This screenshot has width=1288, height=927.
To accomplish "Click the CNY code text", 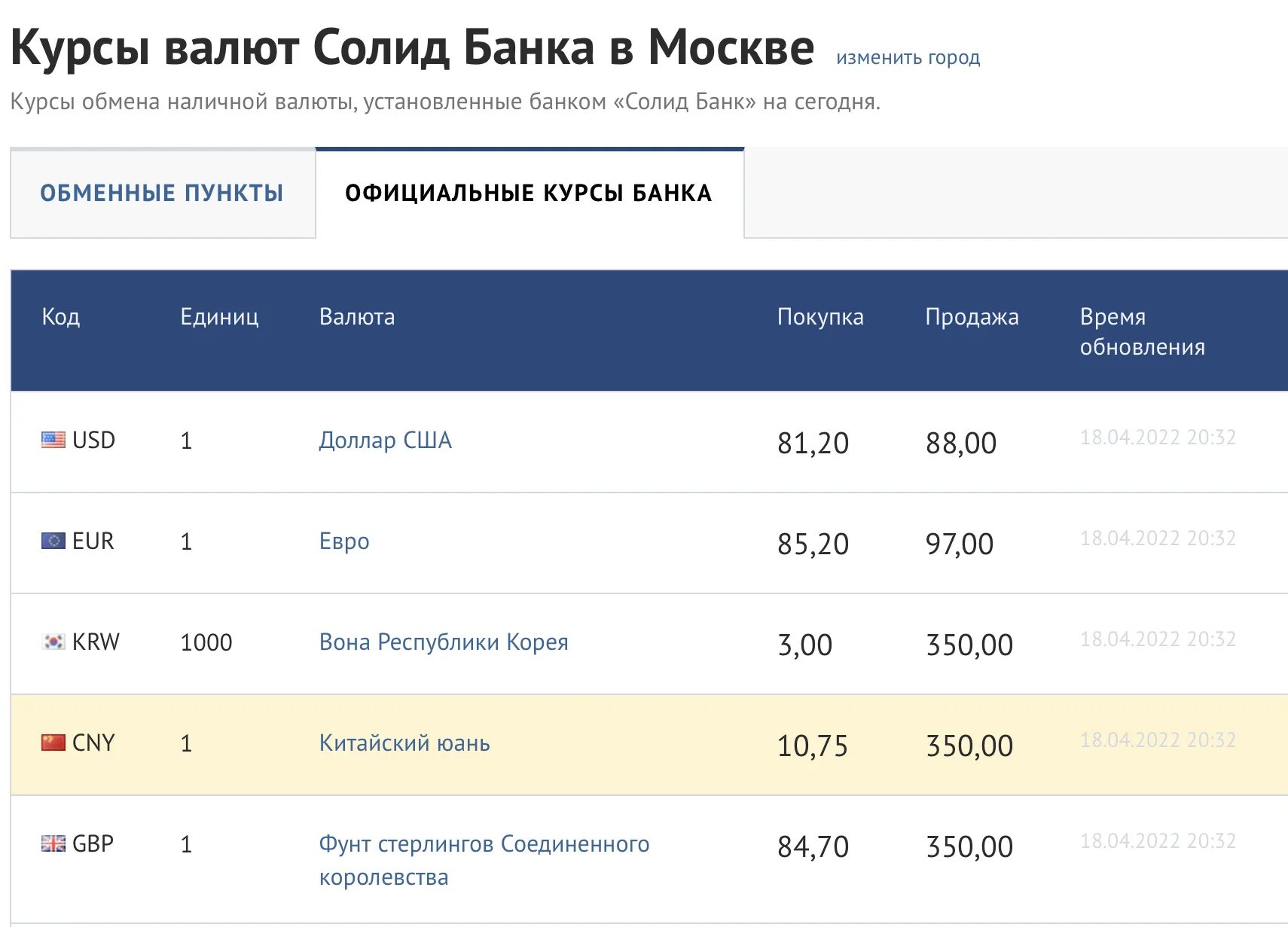I will click(93, 743).
